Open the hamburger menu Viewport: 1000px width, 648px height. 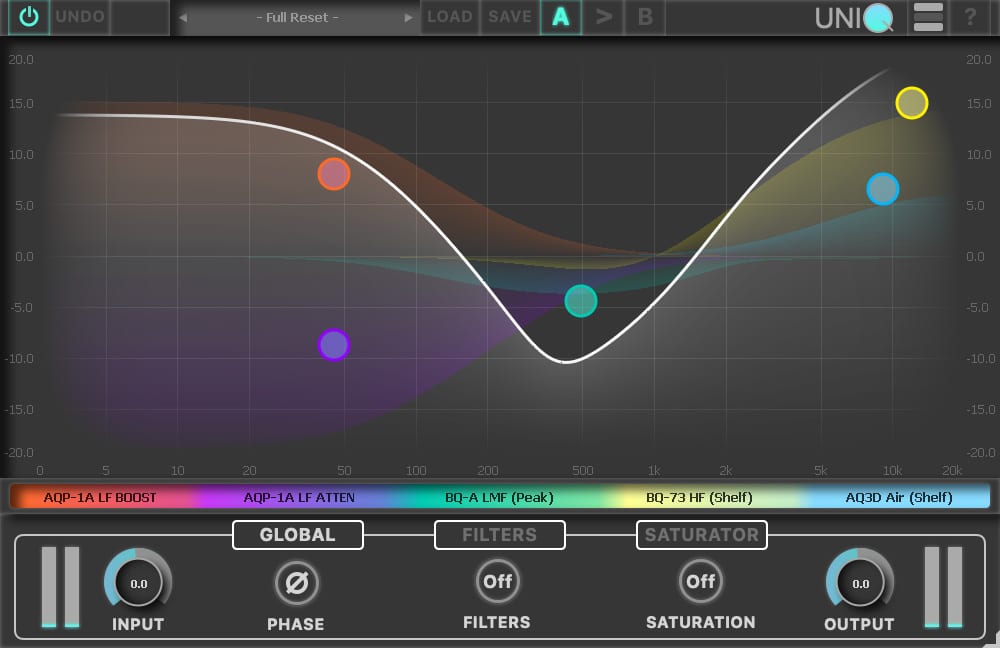pyautogui.click(x=928, y=16)
